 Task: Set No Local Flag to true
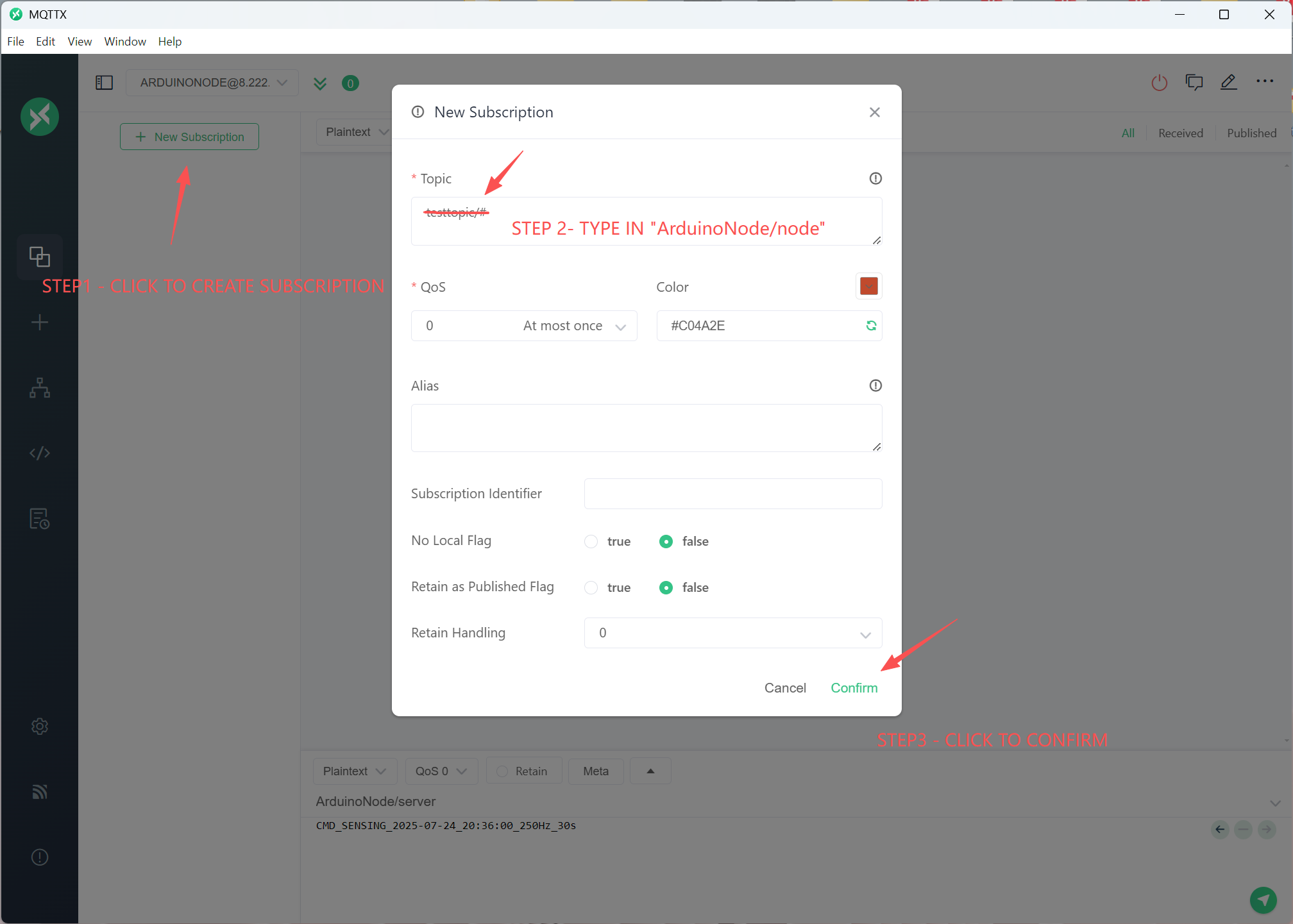(591, 542)
